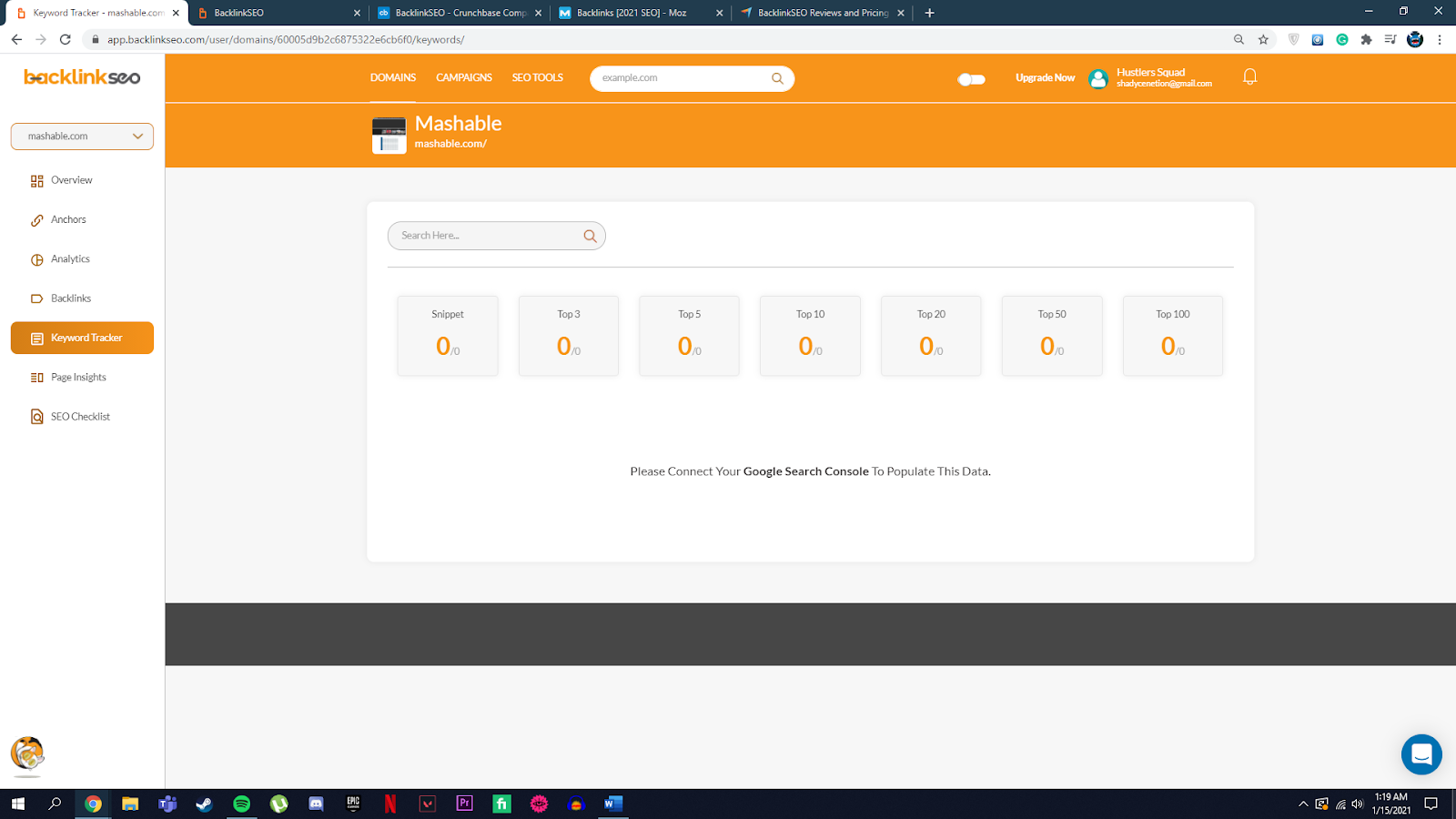Focus the Search Here keyword field
1456x819 pixels.
pos(496,236)
